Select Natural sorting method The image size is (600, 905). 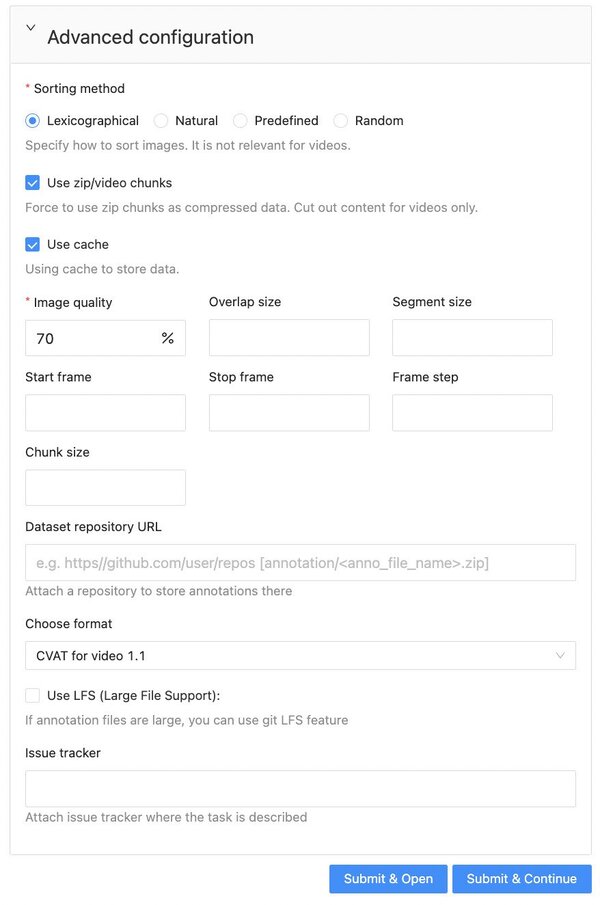coord(161,121)
